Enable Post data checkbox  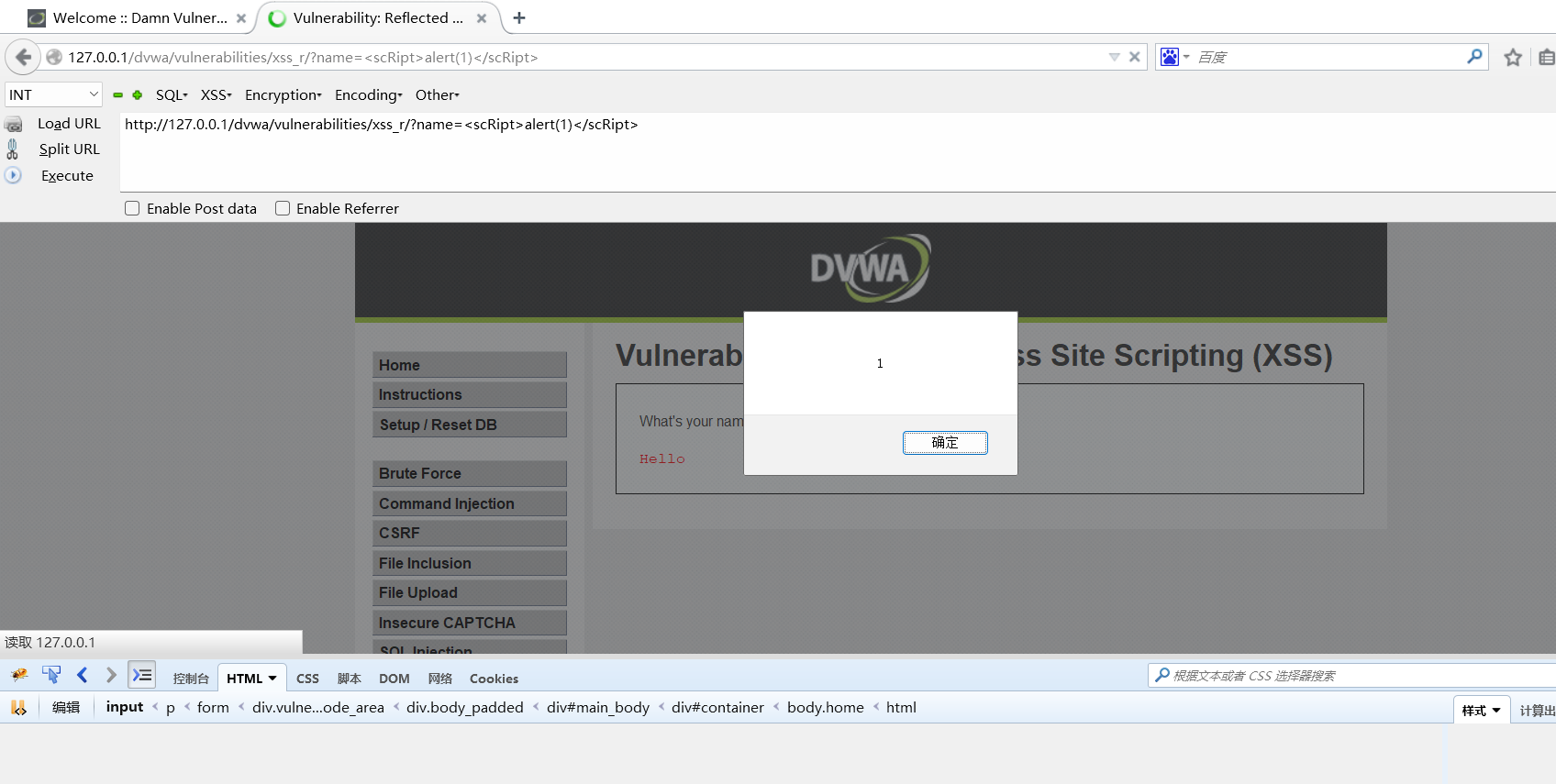click(x=132, y=208)
